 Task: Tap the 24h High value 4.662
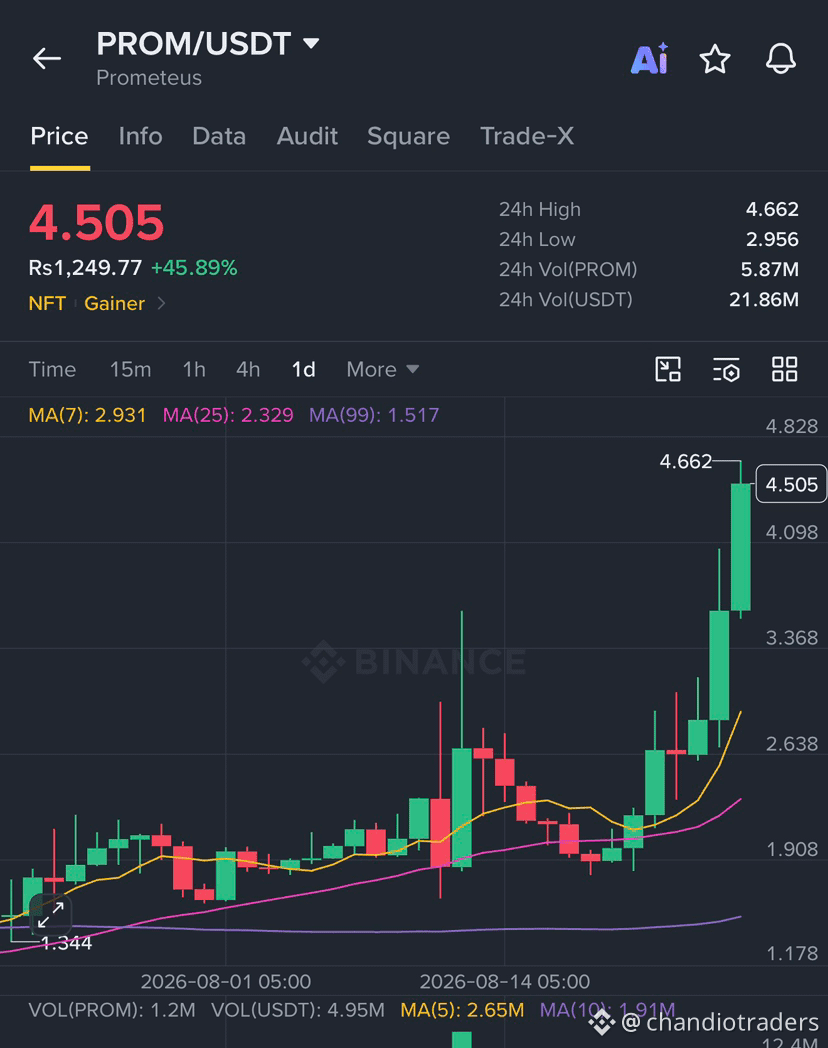772,209
